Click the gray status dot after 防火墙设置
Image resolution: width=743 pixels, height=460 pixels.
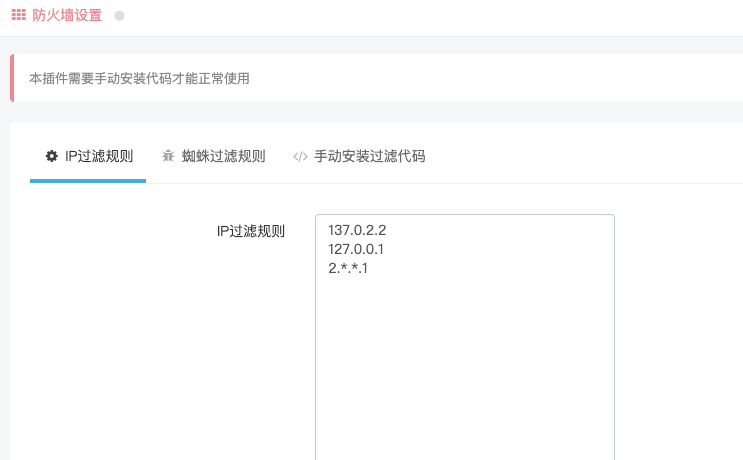tap(119, 16)
